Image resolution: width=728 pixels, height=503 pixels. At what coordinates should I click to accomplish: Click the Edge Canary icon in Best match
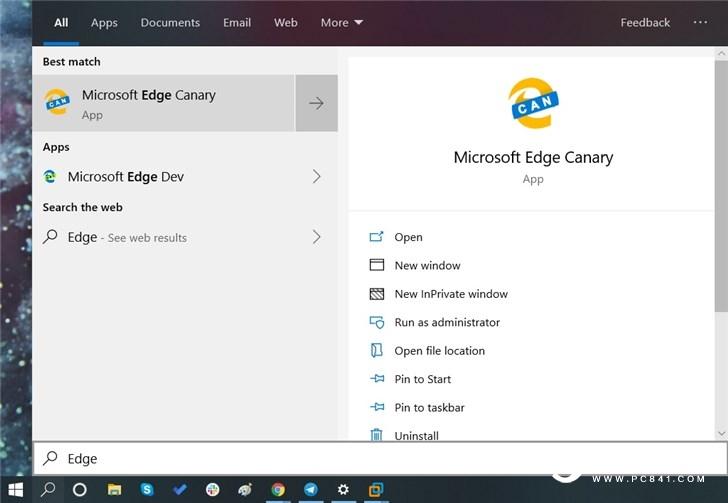(x=57, y=102)
